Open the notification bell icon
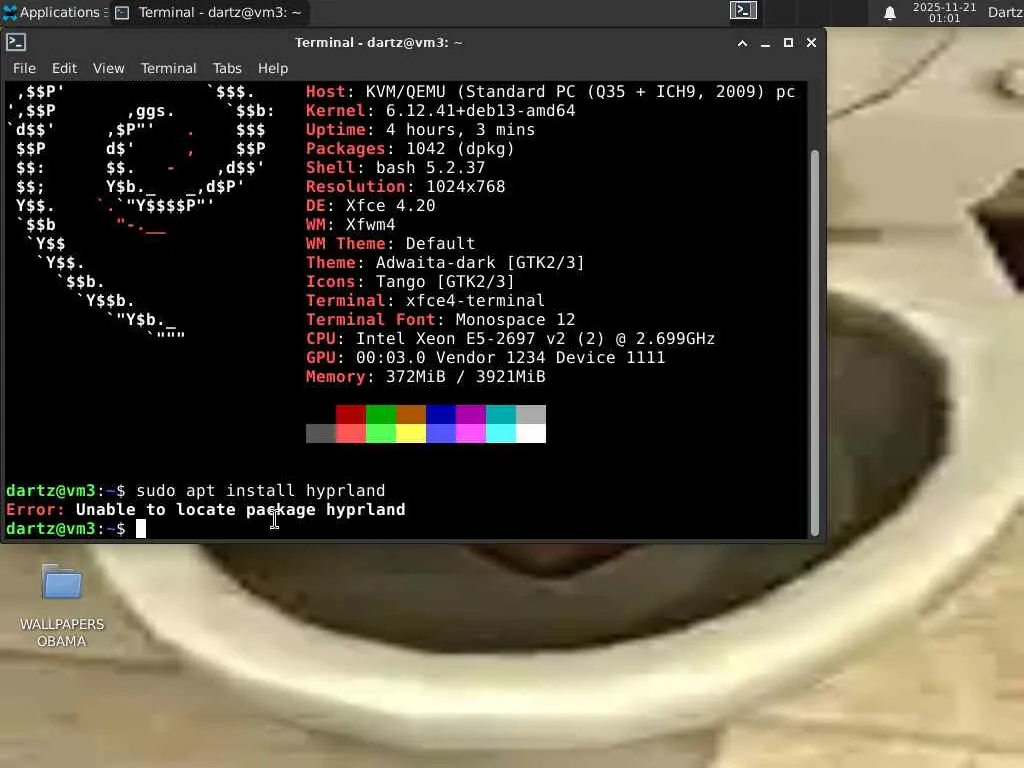This screenshot has height=768, width=1024. pos(889,12)
